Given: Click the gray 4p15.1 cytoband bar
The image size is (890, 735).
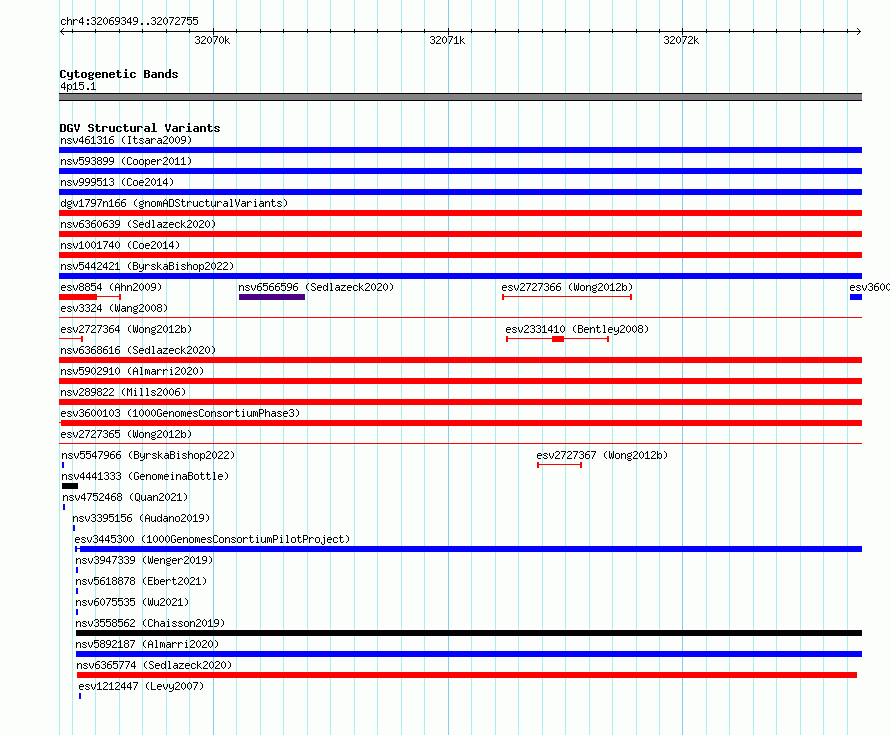Looking at the screenshot, I should coord(460,97).
